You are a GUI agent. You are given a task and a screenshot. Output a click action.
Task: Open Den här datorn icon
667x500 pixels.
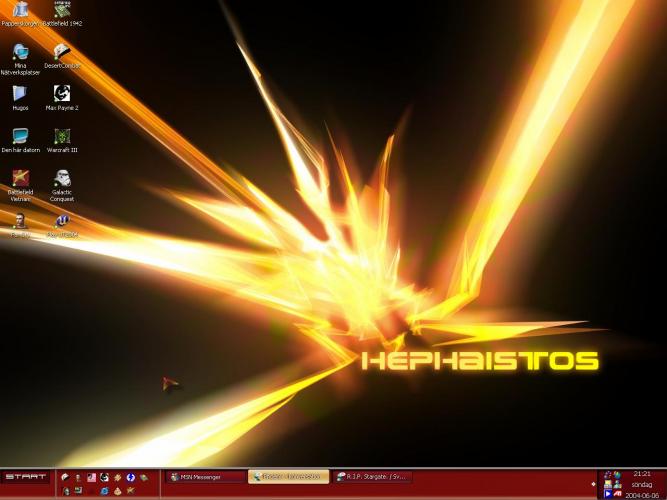[20, 136]
